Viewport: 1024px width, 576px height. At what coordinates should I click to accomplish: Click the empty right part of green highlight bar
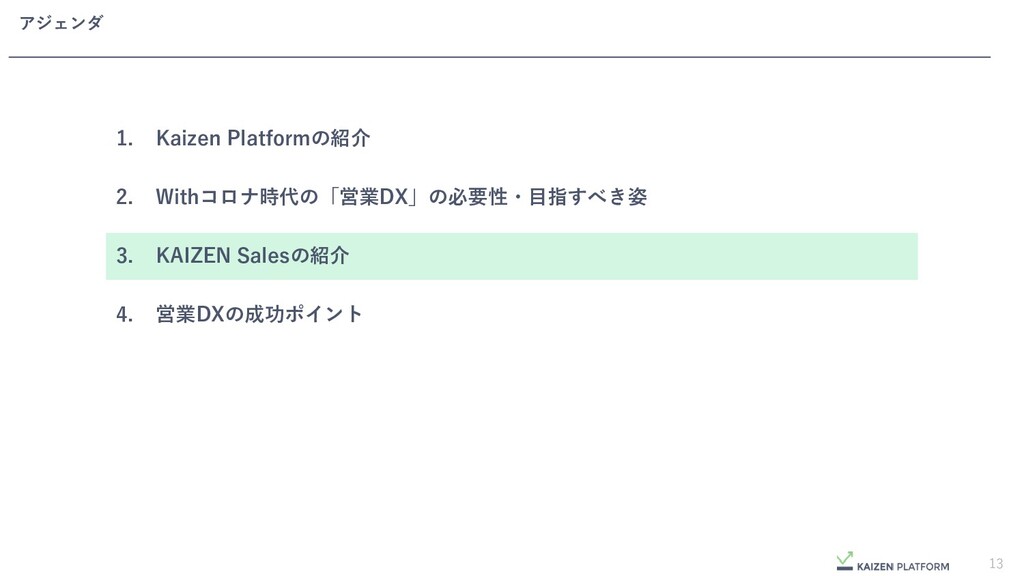tap(633, 256)
